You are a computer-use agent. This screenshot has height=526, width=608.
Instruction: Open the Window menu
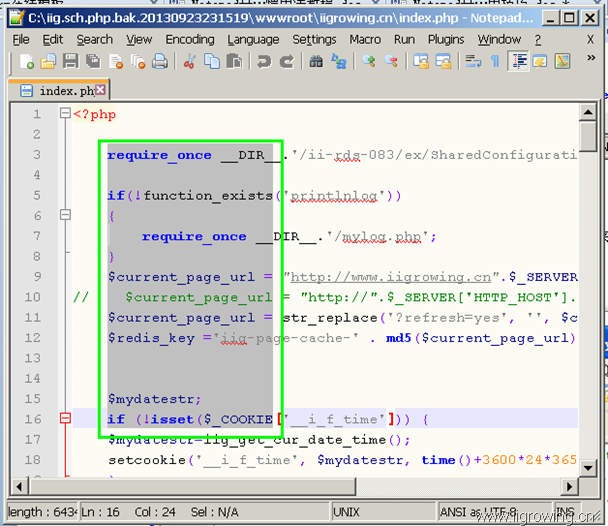tap(499, 40)
